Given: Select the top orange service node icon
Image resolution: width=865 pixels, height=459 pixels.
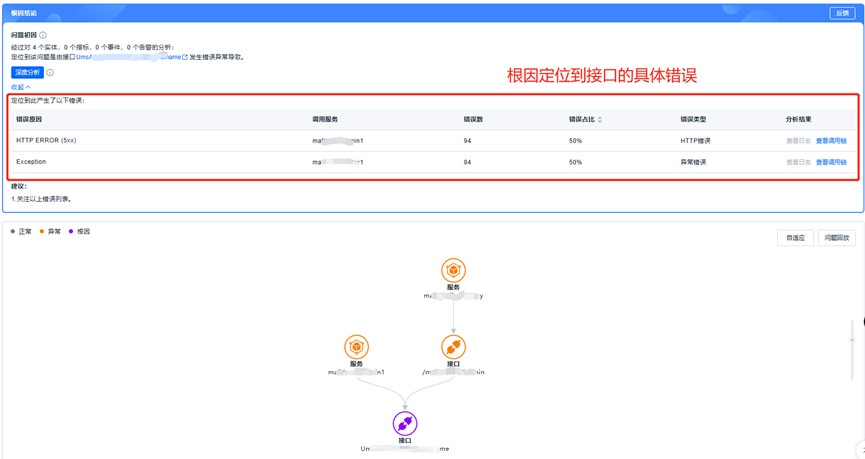Looking at the screenshot, I should coord(453,270).
